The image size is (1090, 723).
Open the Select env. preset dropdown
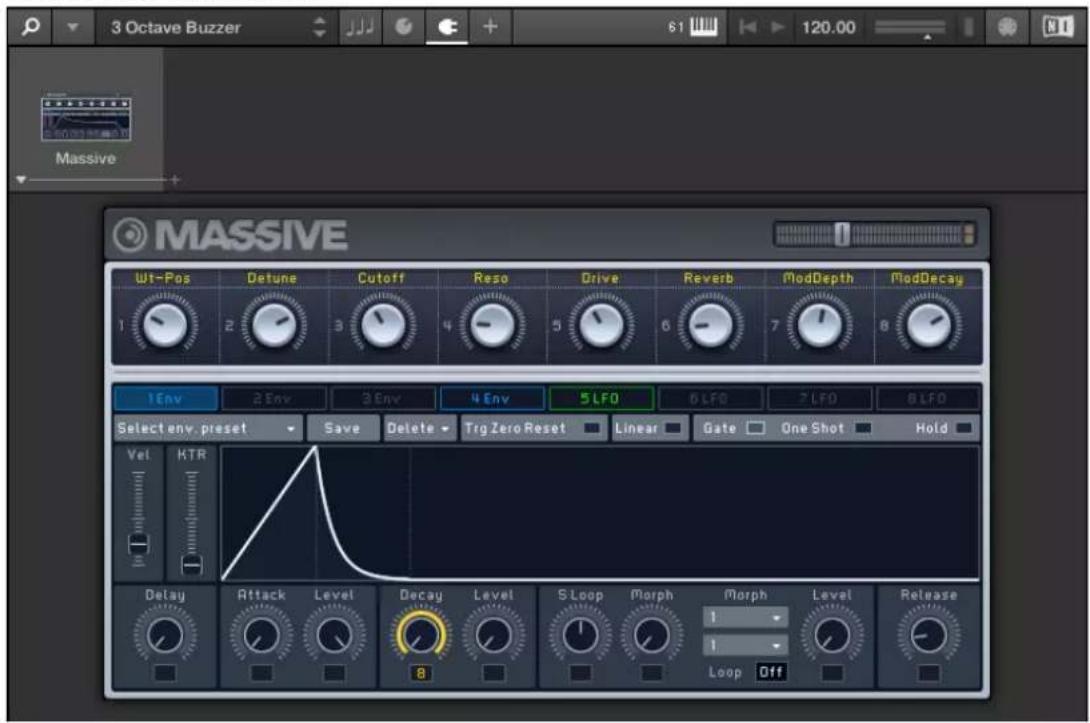tap(208, 428)
